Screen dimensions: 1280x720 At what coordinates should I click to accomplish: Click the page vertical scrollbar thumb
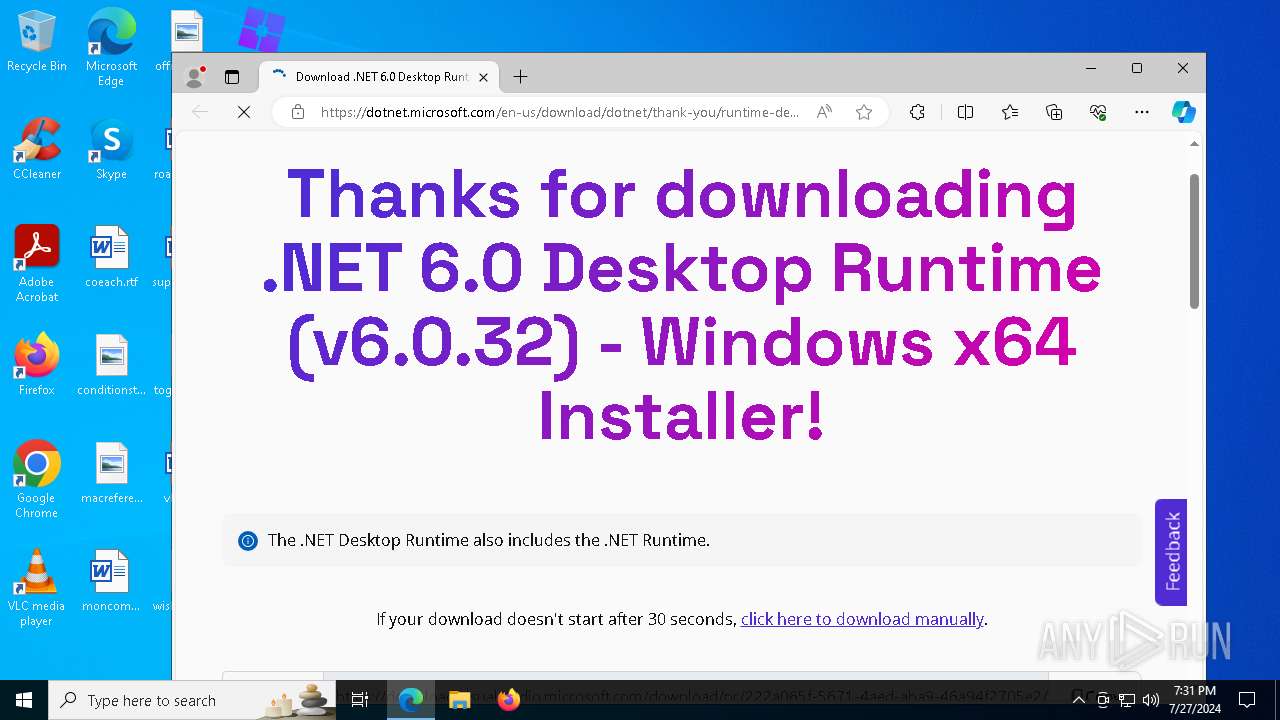[x=1194, y=240]
